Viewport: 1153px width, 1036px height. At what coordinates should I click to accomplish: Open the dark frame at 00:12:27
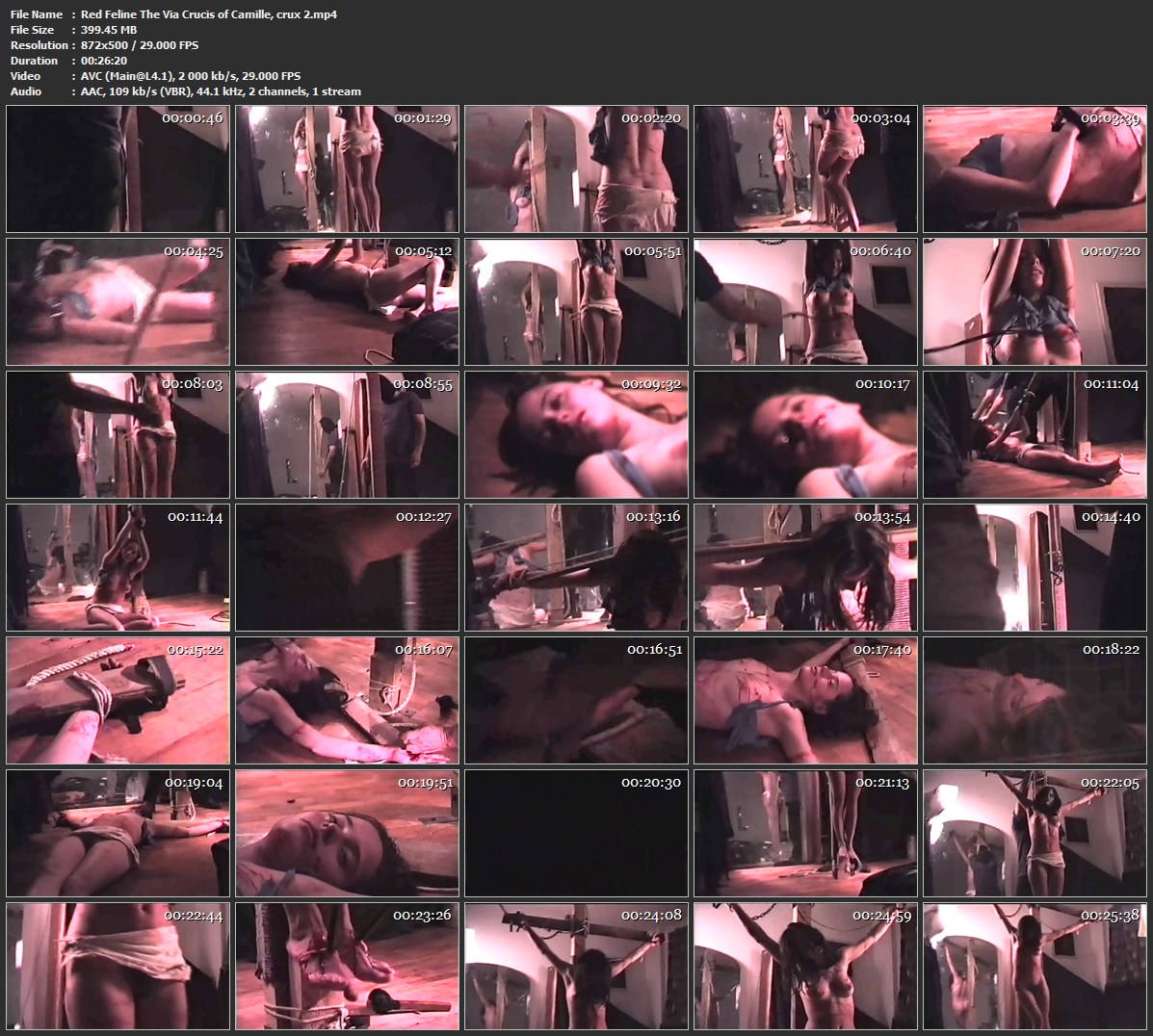[347, 568]
